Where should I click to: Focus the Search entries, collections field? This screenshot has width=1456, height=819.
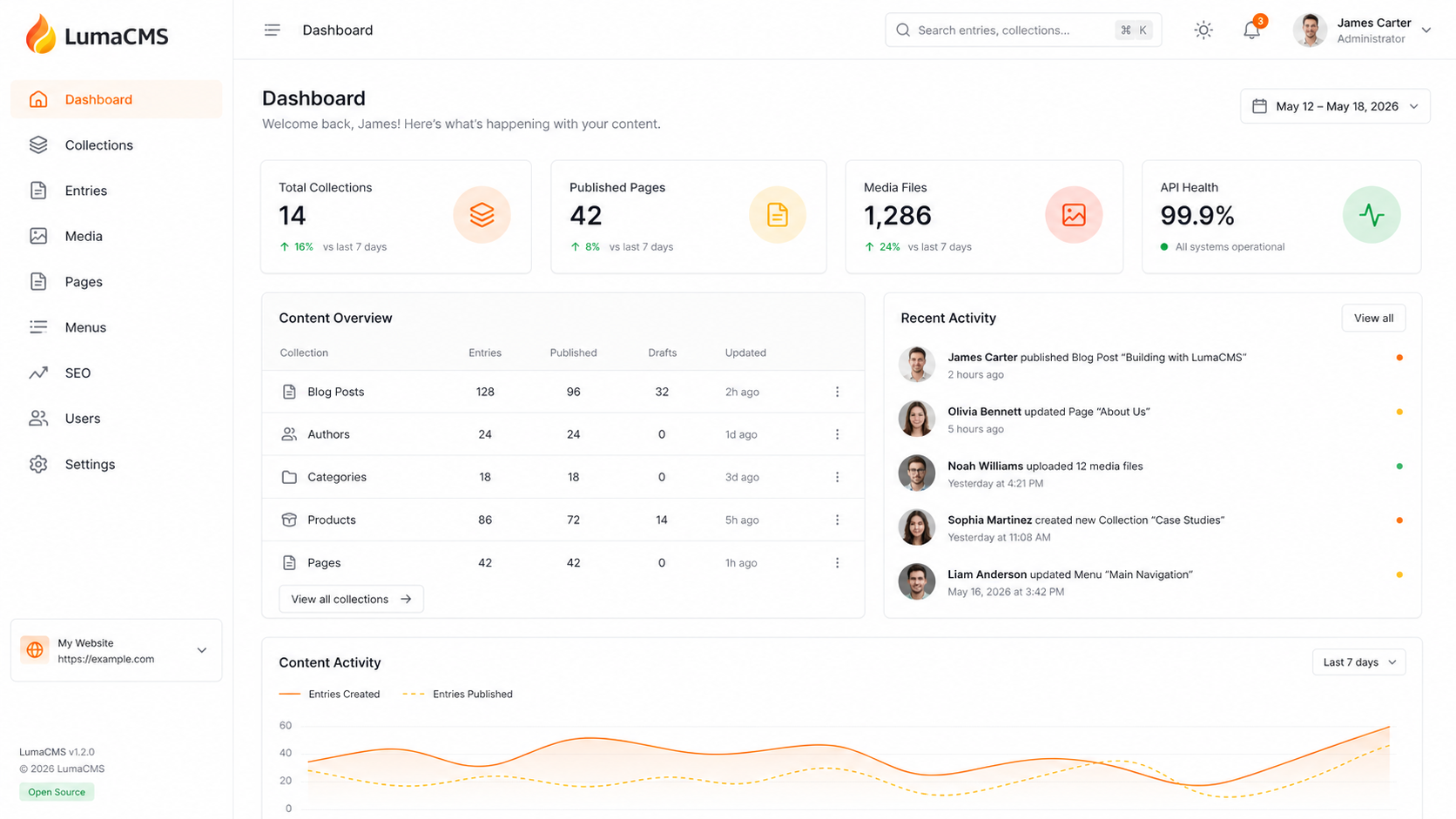click(1023, 30)
